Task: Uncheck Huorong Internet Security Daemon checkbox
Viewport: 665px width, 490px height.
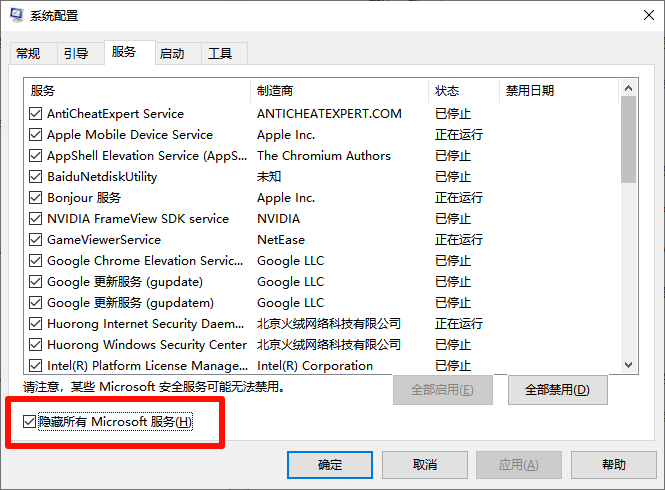Action: [36, 324]
